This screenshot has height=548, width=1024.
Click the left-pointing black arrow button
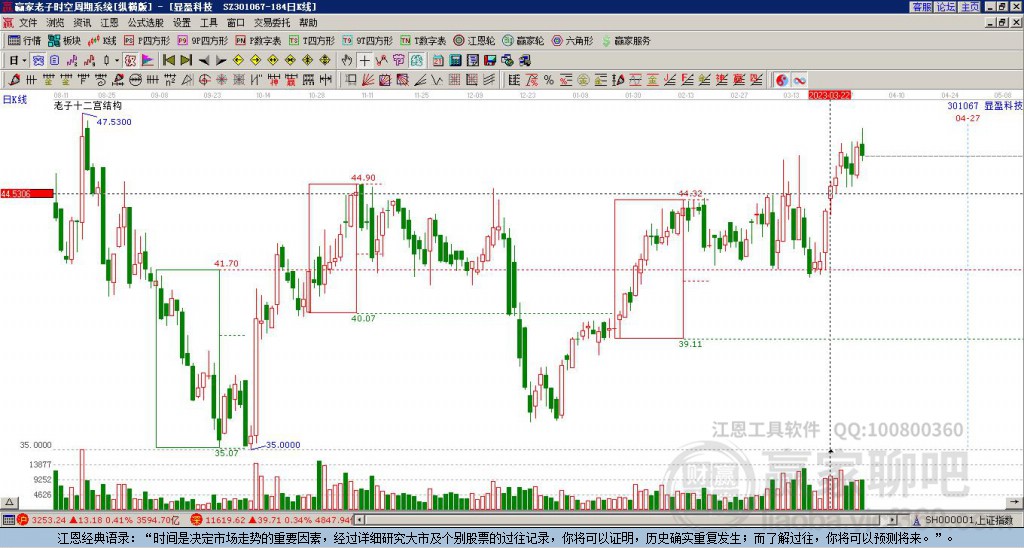[x=204, y=61]
